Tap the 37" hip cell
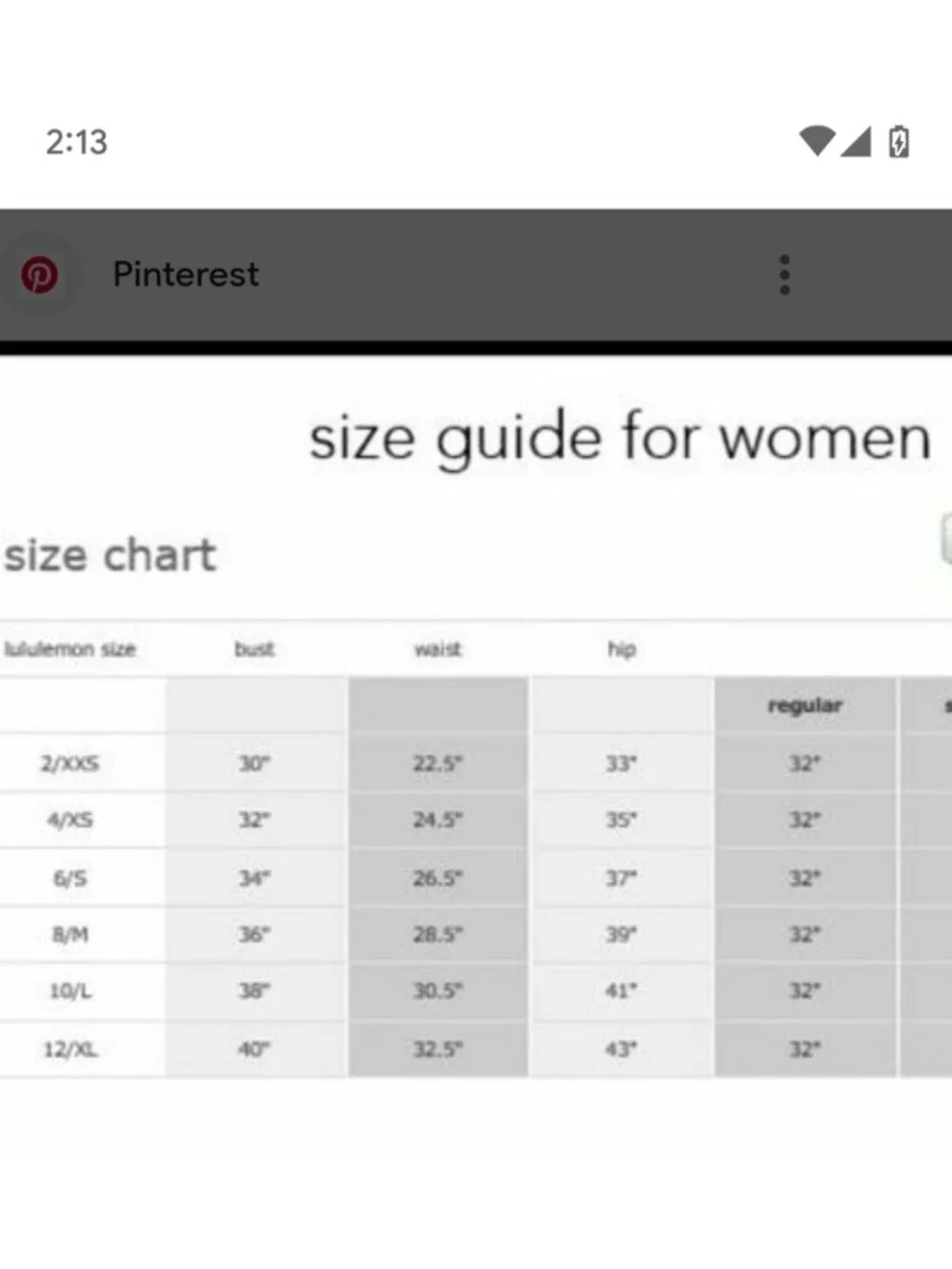This screenshot has height=1269, width=952. coord(622,878)
